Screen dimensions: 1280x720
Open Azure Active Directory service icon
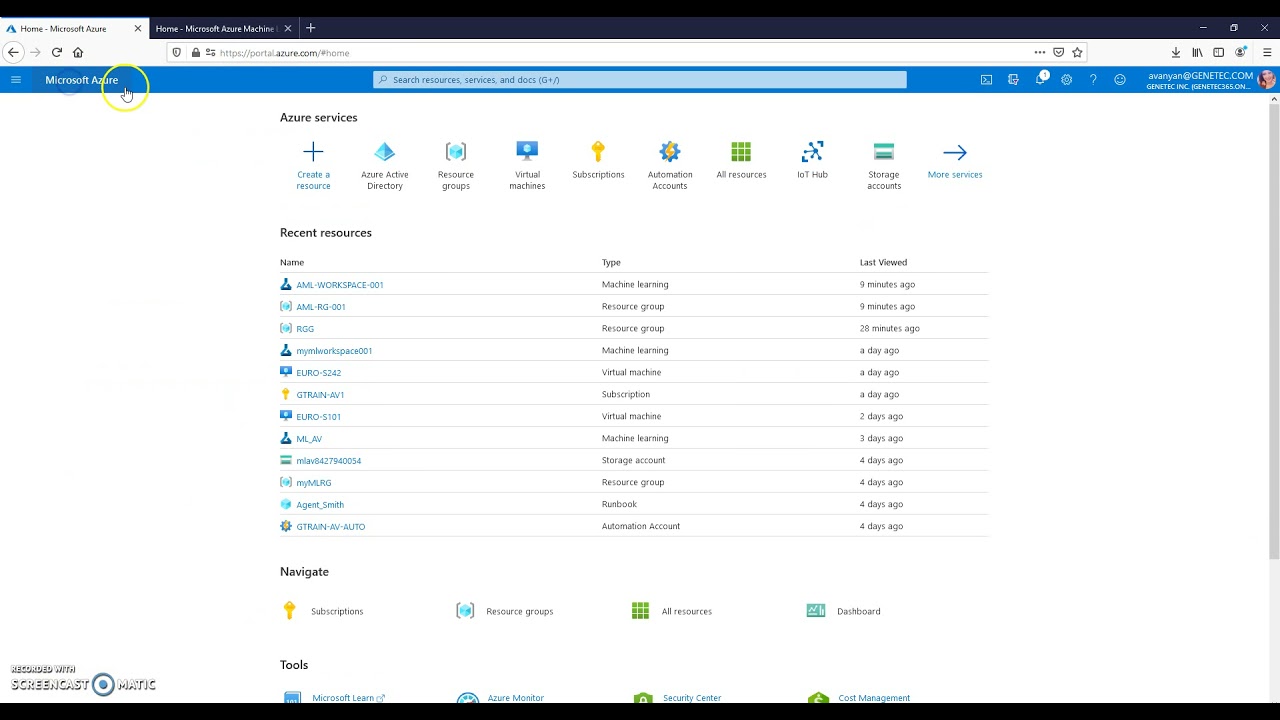click(385, 152)
